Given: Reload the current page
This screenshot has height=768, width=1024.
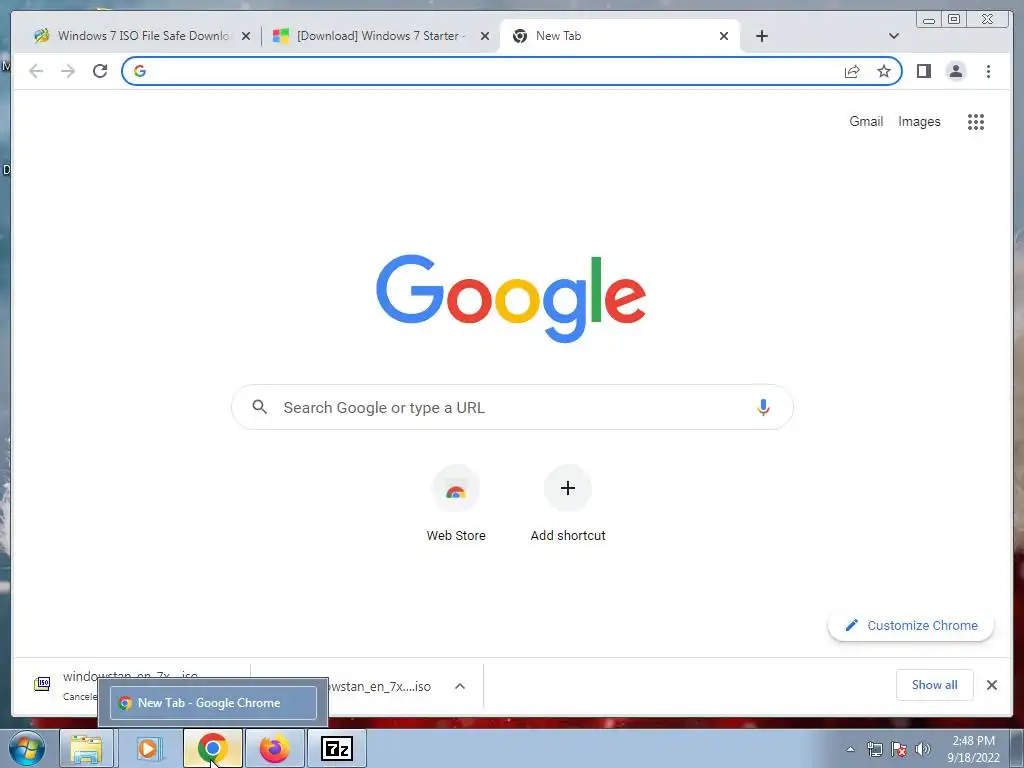Looking at the screenshot, I should pos(100,71).
